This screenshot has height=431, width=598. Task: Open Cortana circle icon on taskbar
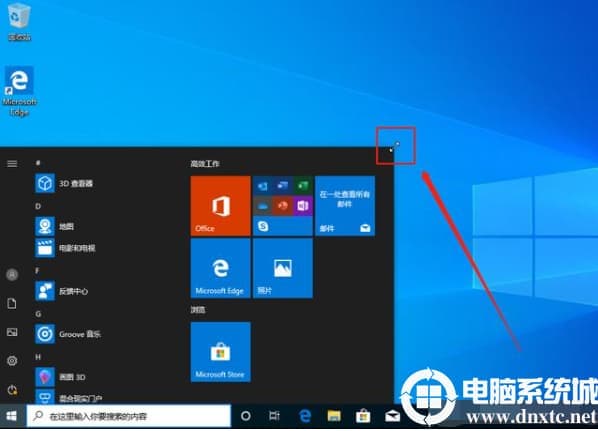[x=246, y=416]
